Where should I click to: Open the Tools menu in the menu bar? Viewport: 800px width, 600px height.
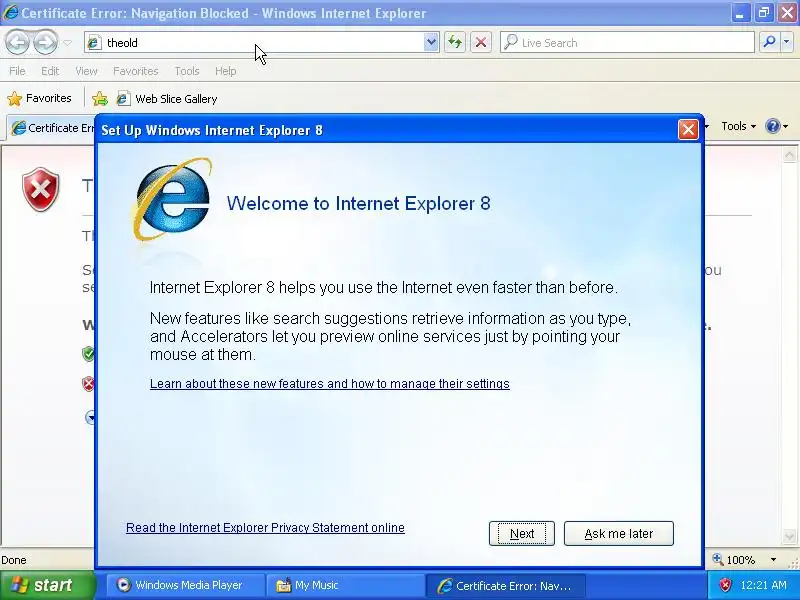point(186,71)
